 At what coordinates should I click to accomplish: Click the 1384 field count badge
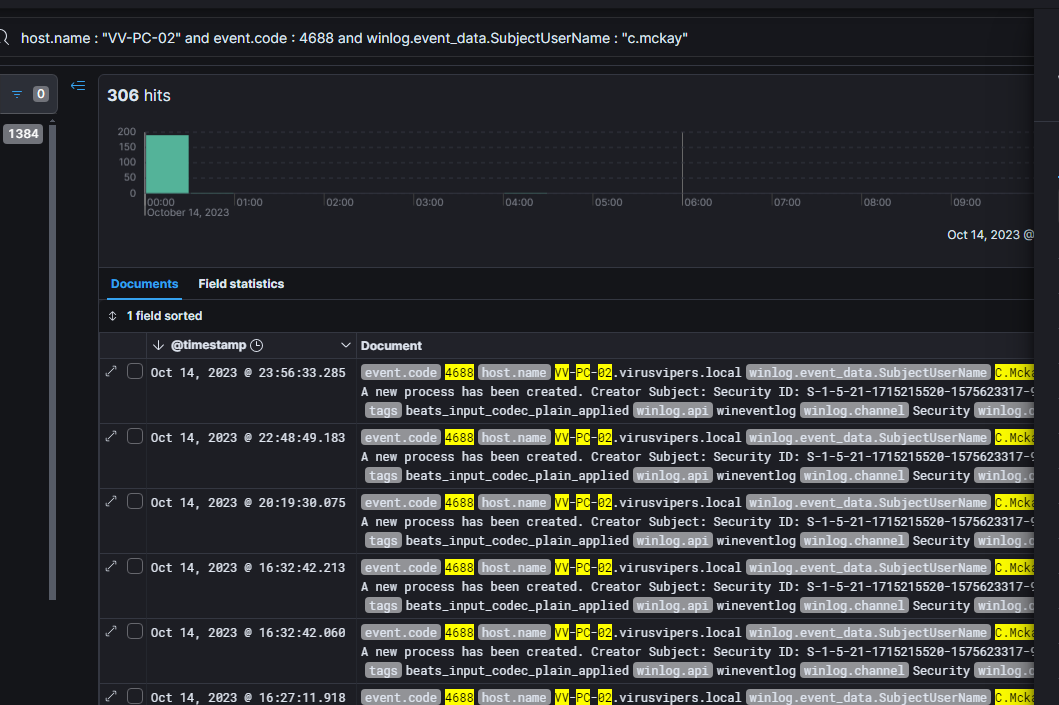tap(23, 134)
